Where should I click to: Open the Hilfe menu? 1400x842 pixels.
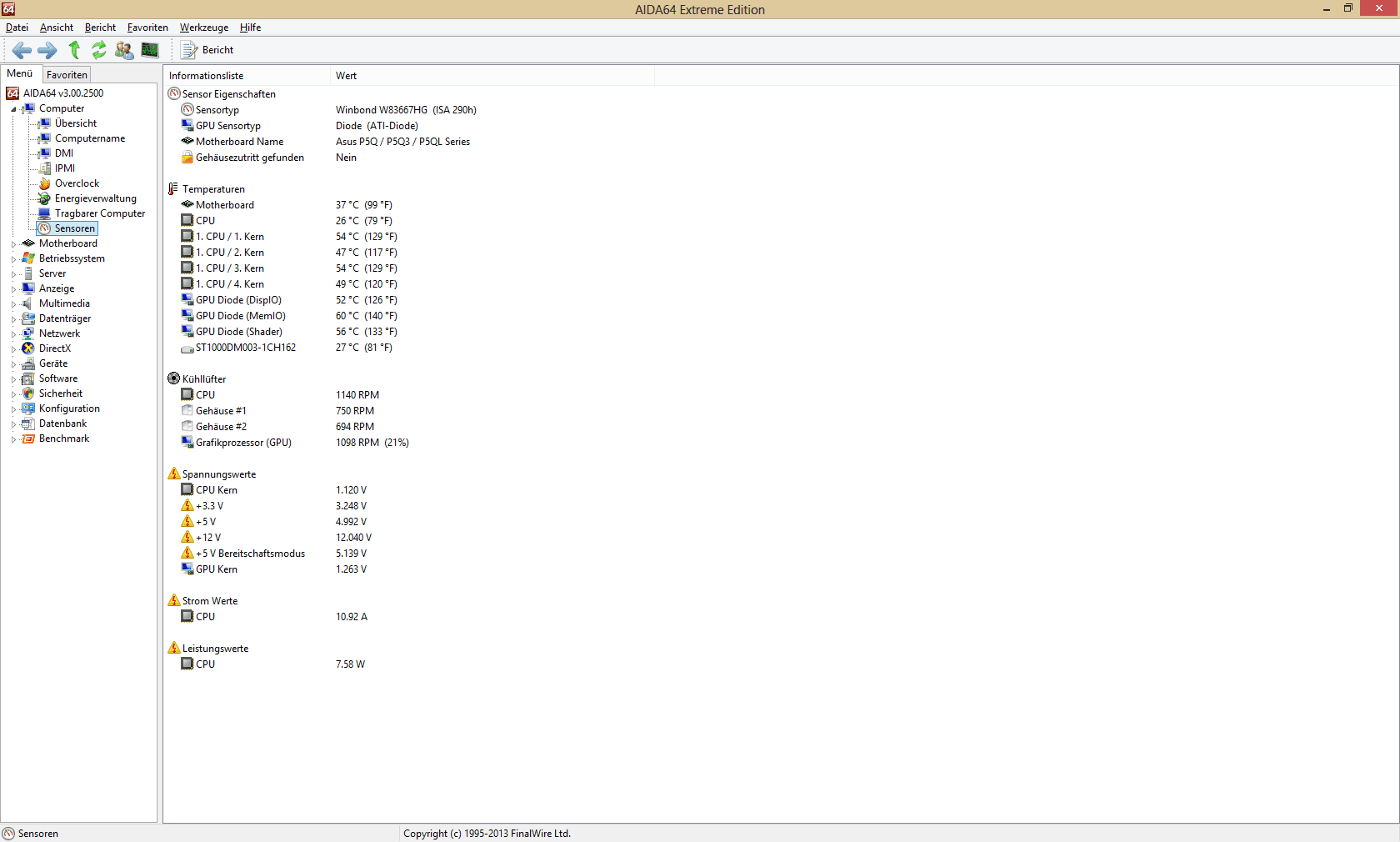click(x=250, y=28)
